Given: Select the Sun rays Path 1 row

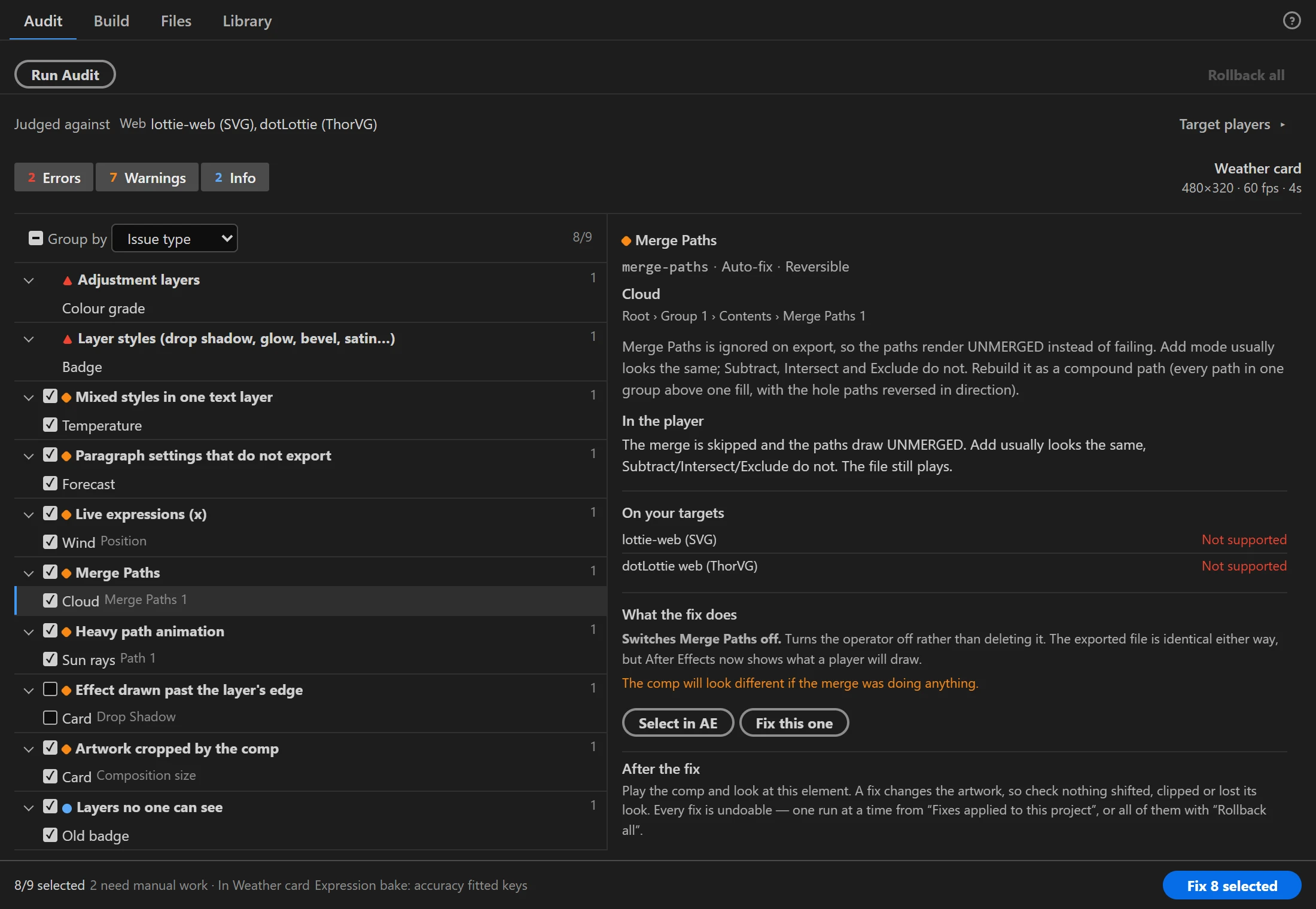Looking at the screenshot, I should [310, 659].
